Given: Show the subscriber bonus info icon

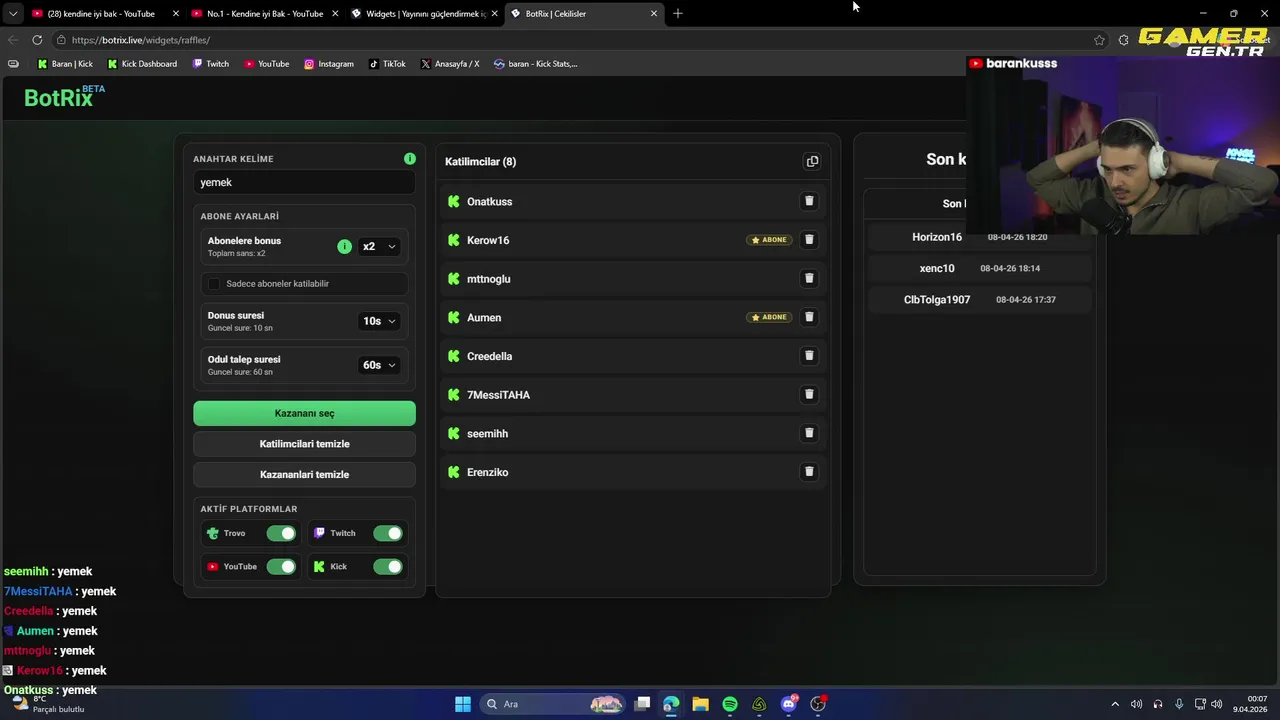Looking at the screenshot, I should point(344,246).
